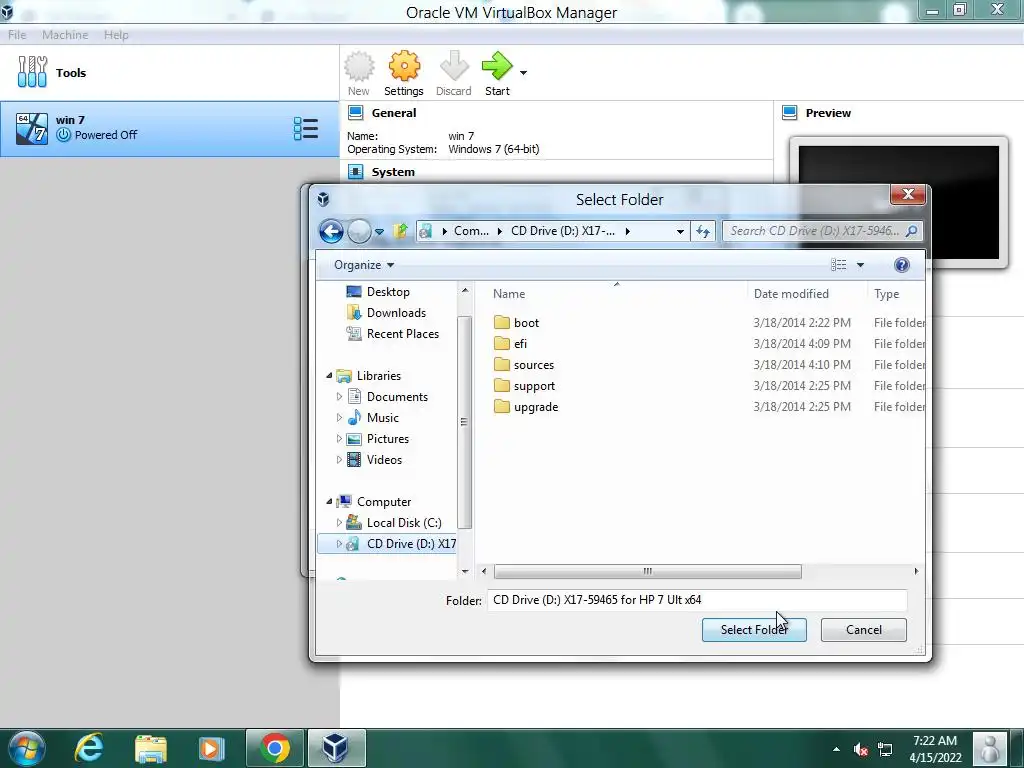Expand the Documents library node
The height and width of the screenshot is (768, 1024).
339,396
